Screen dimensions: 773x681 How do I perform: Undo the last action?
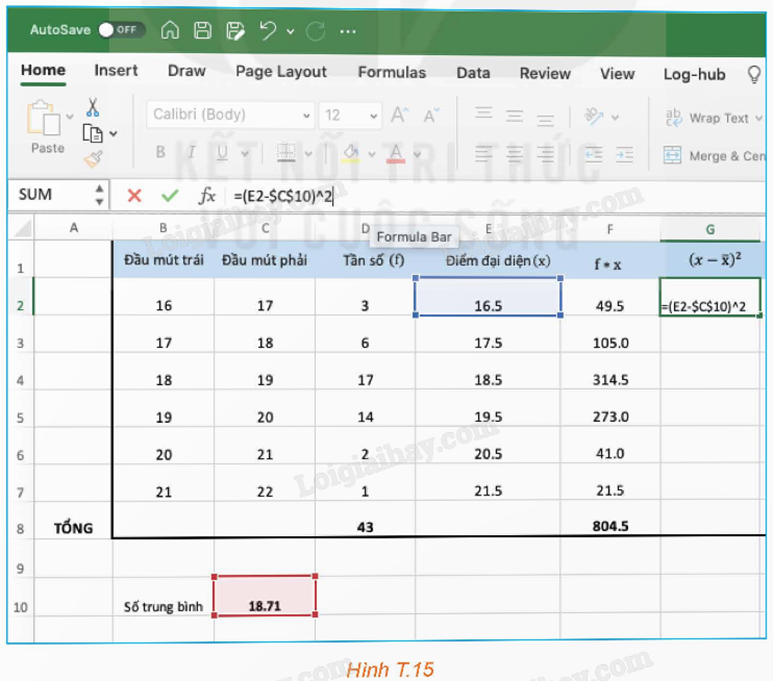(x=268, y=31)
